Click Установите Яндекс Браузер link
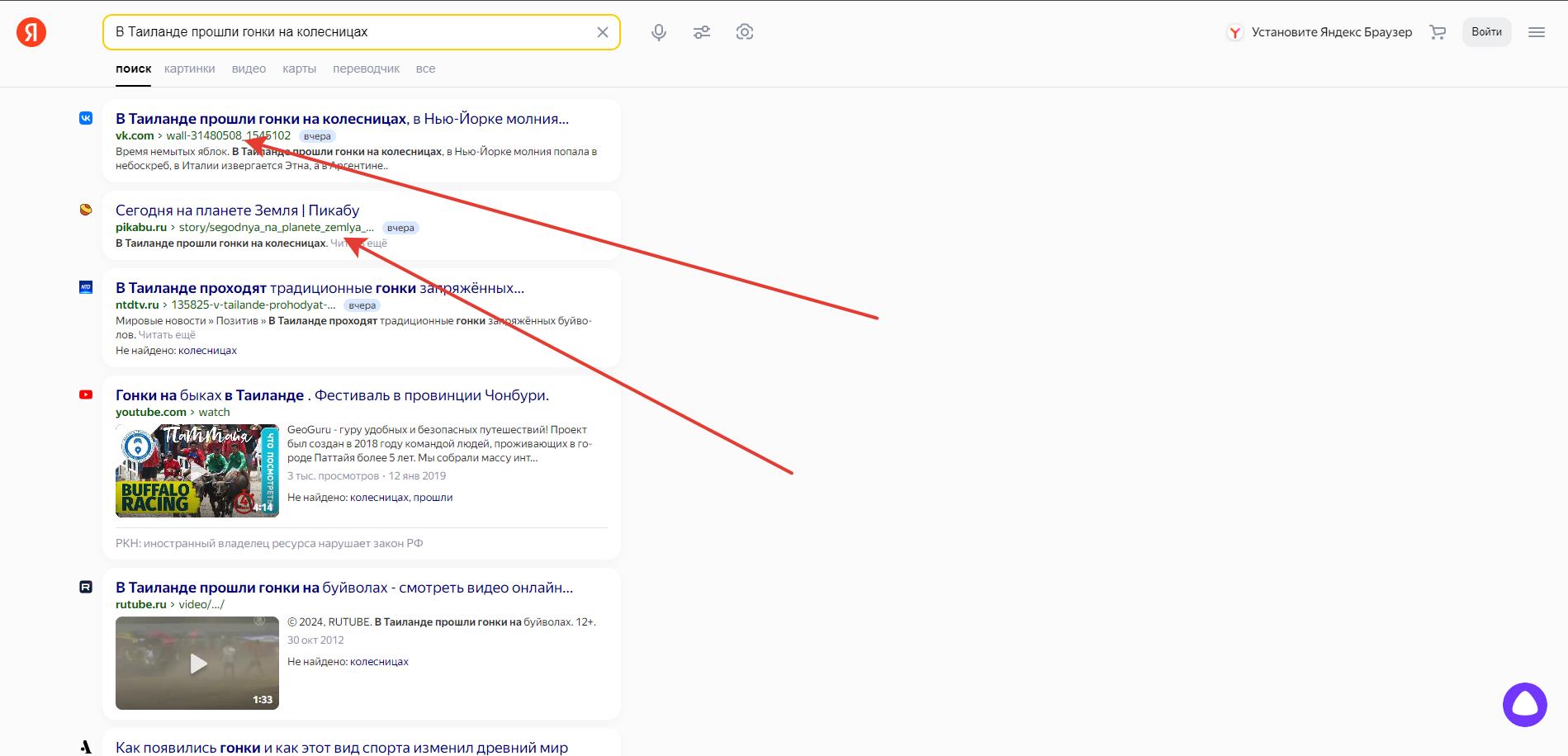Viewport: 1568px width, 756px height. coord(1330,32)
